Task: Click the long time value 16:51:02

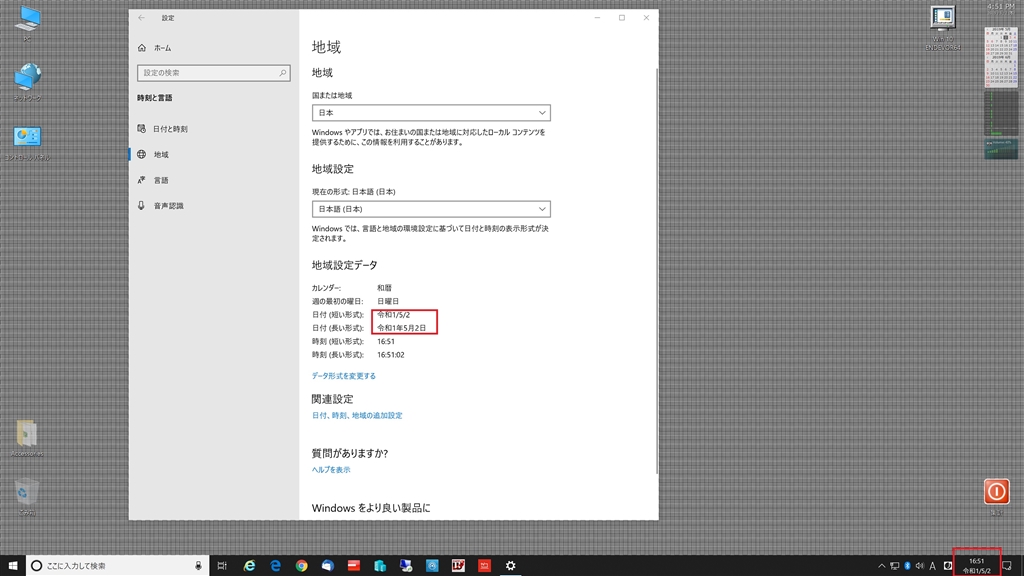Action: (391, 355)
